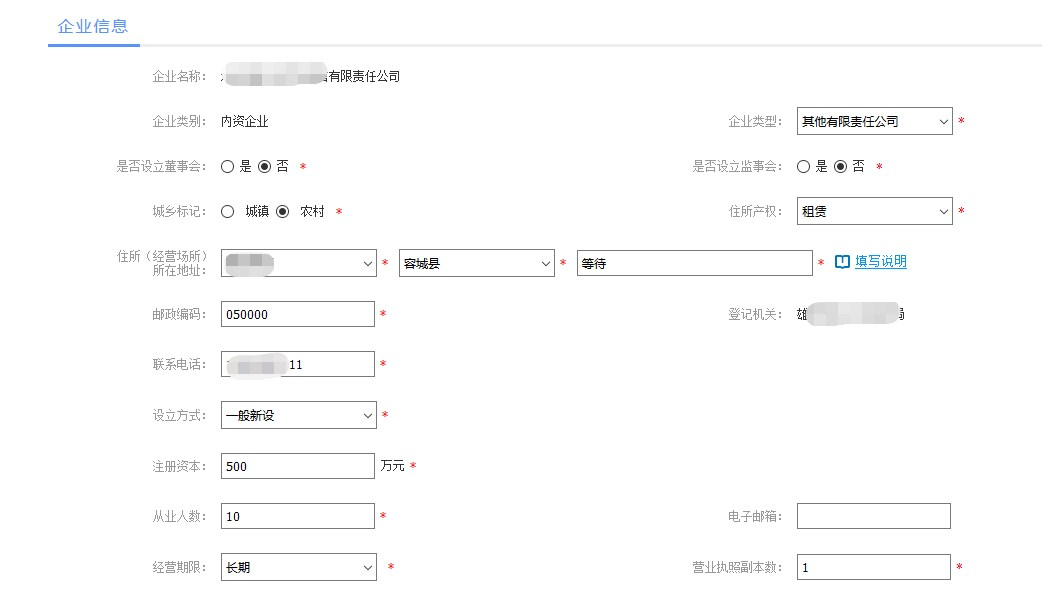1042x606 pixels.
Task: Expand the 设立方式 dropdown showing 一般新设
Action: pyautogui.click(x=298, y=415)
